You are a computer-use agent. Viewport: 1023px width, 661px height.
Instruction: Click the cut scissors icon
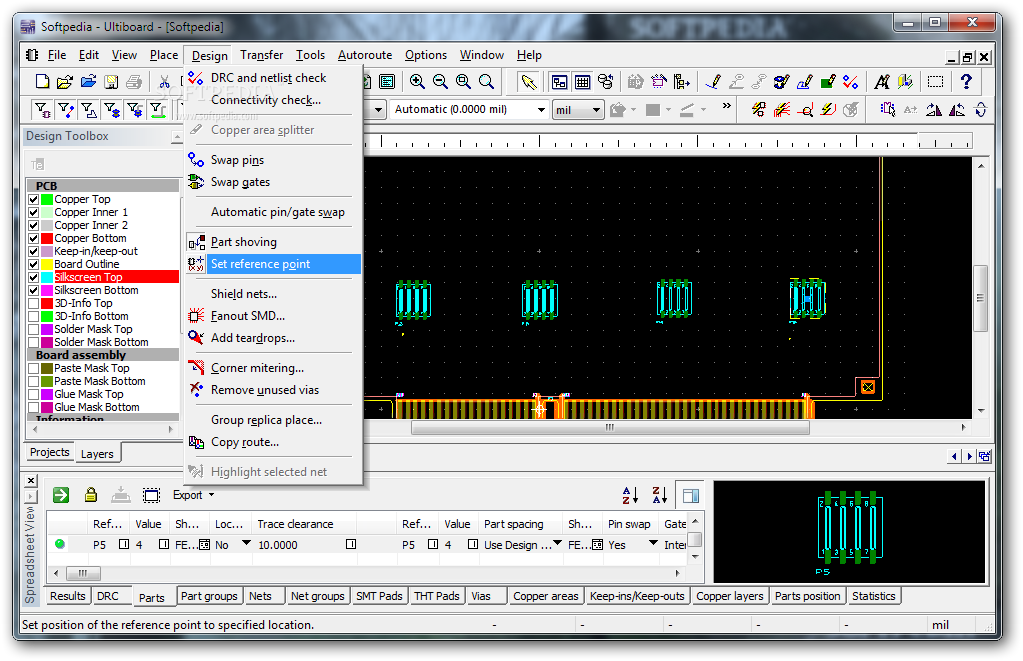click(164, 82)
